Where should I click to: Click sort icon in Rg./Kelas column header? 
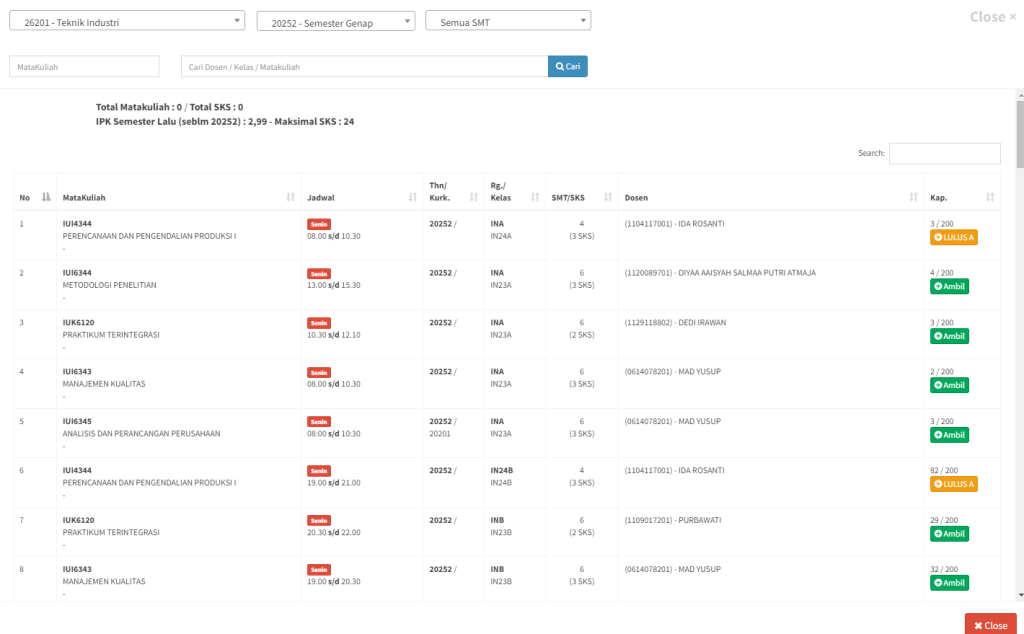click(x=535, y=197)
